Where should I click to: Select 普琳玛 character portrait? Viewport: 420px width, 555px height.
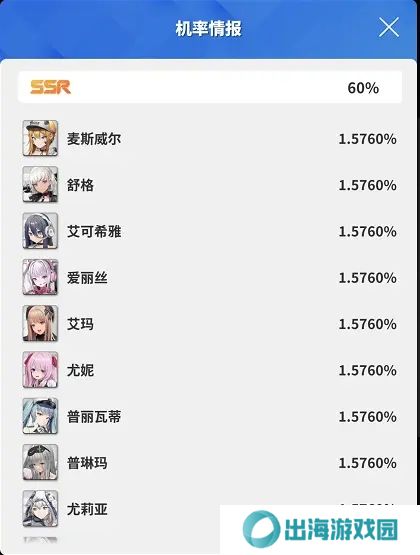pos(40,463)
